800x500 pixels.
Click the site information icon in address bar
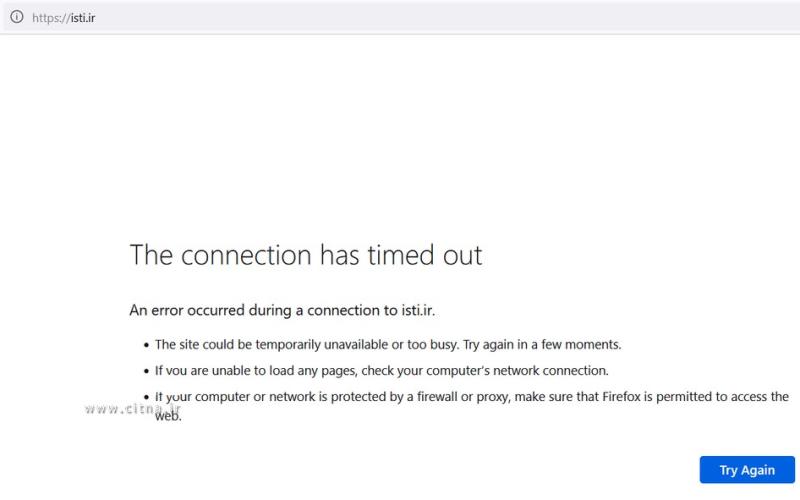(x=16, y=16)
